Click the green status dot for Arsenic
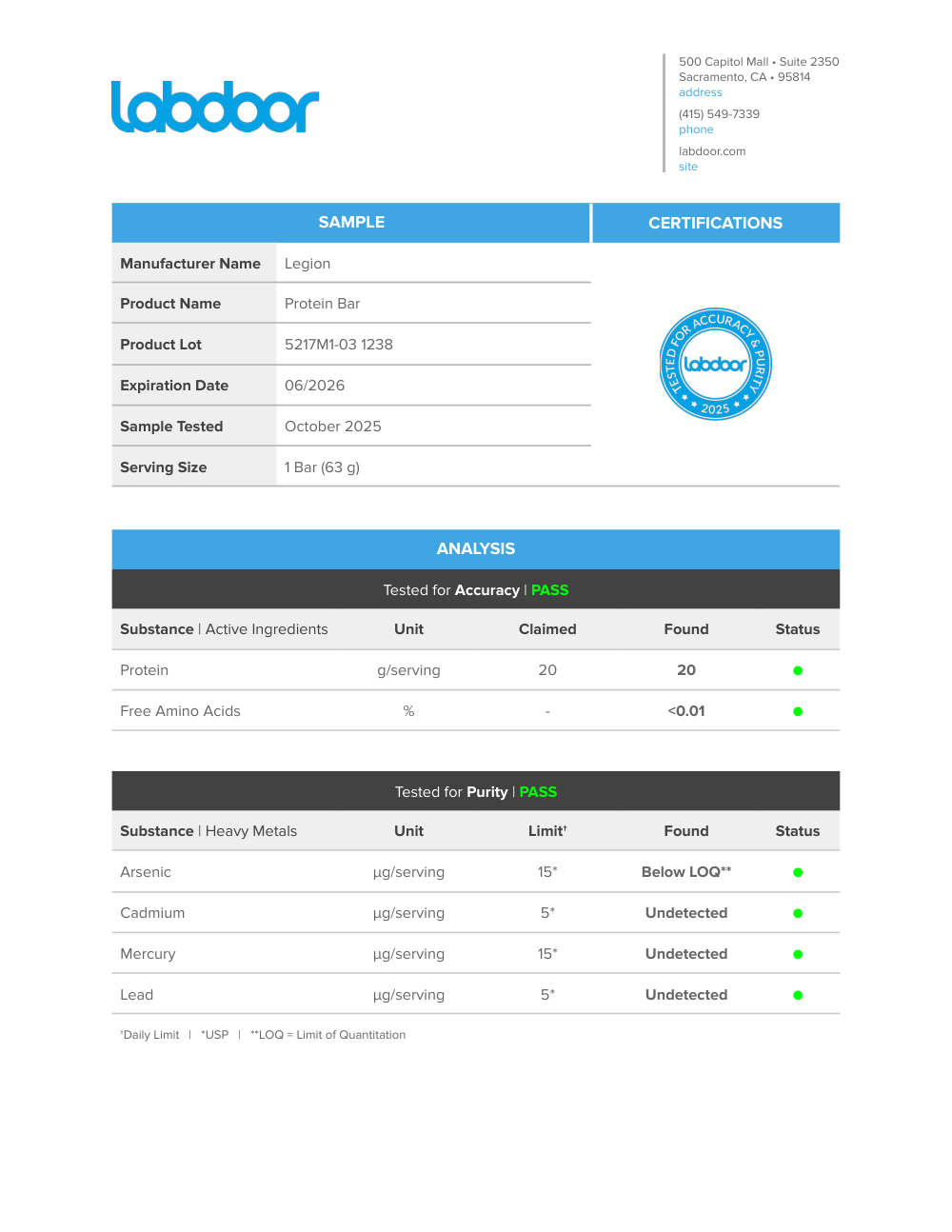This screenshot has width=952, height=1232. (798, 873)
